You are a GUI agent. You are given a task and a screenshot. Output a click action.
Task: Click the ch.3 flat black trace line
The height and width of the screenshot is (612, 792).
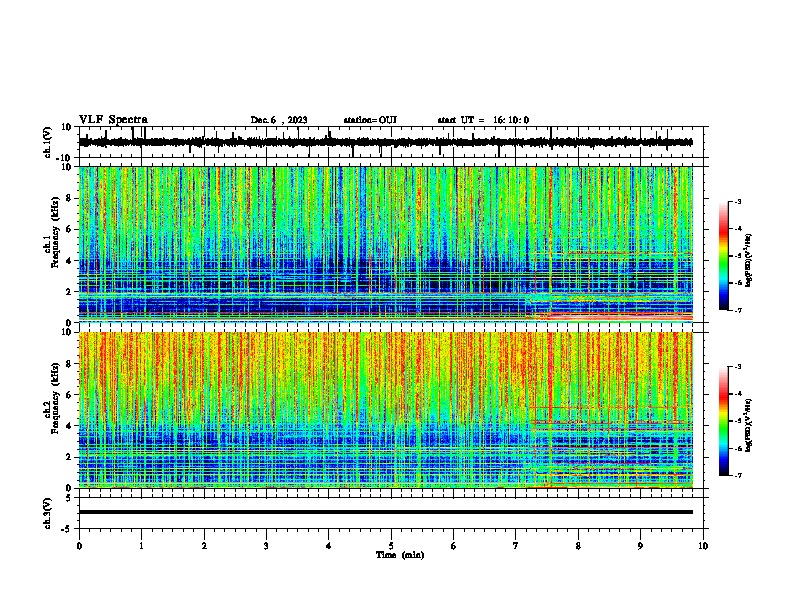tap(385, 512)
